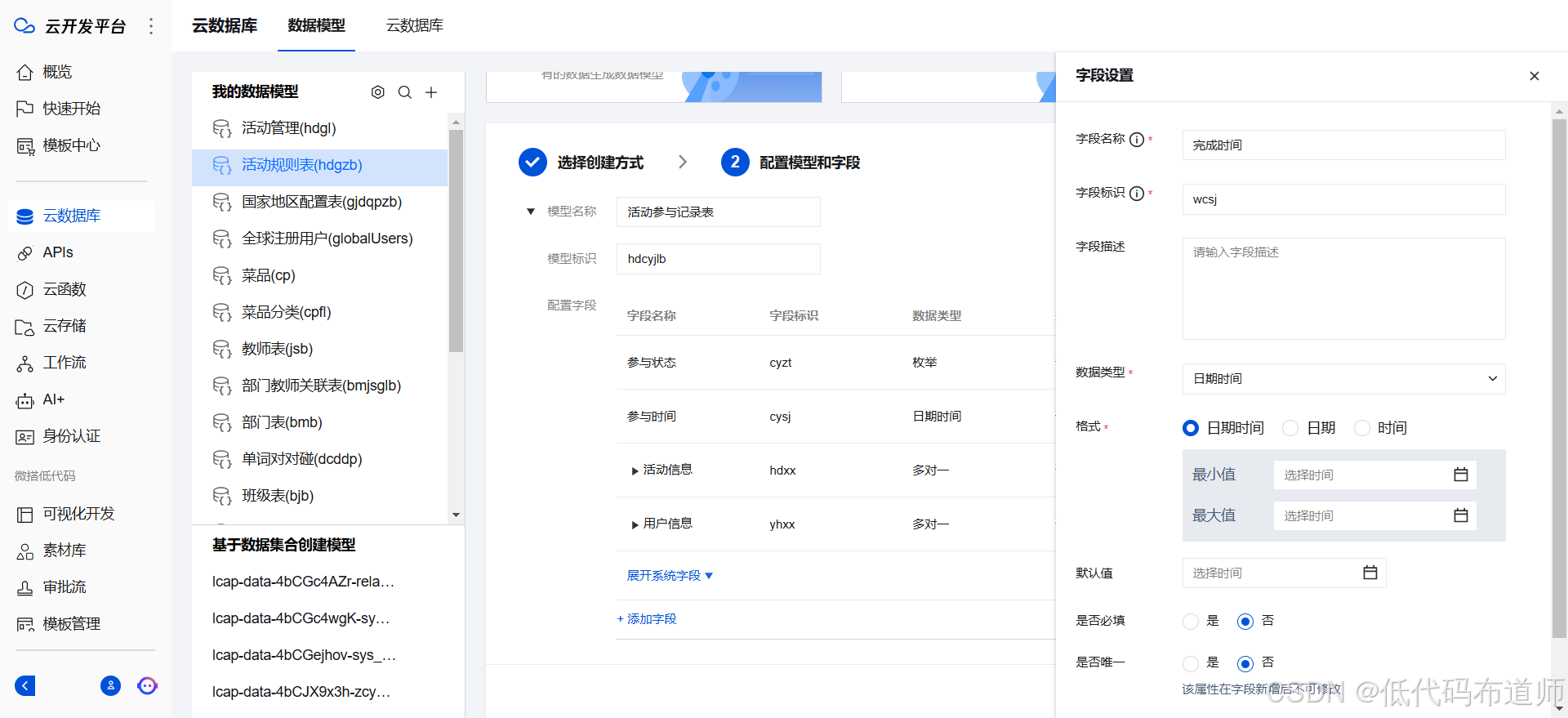Click the 模型名称 input field
The width and height of the screenshot is (1568, 718).
point(718,212)
